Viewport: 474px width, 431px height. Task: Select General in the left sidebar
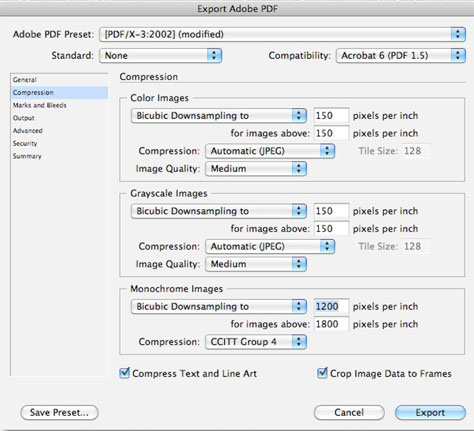[25, 80]
